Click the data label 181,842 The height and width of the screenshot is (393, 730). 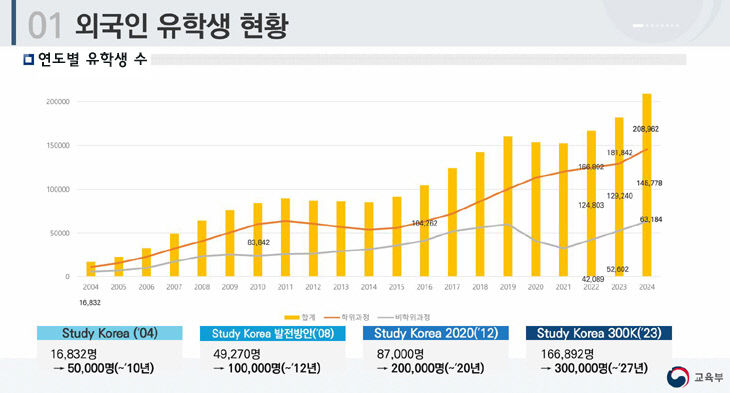point(619,153)
